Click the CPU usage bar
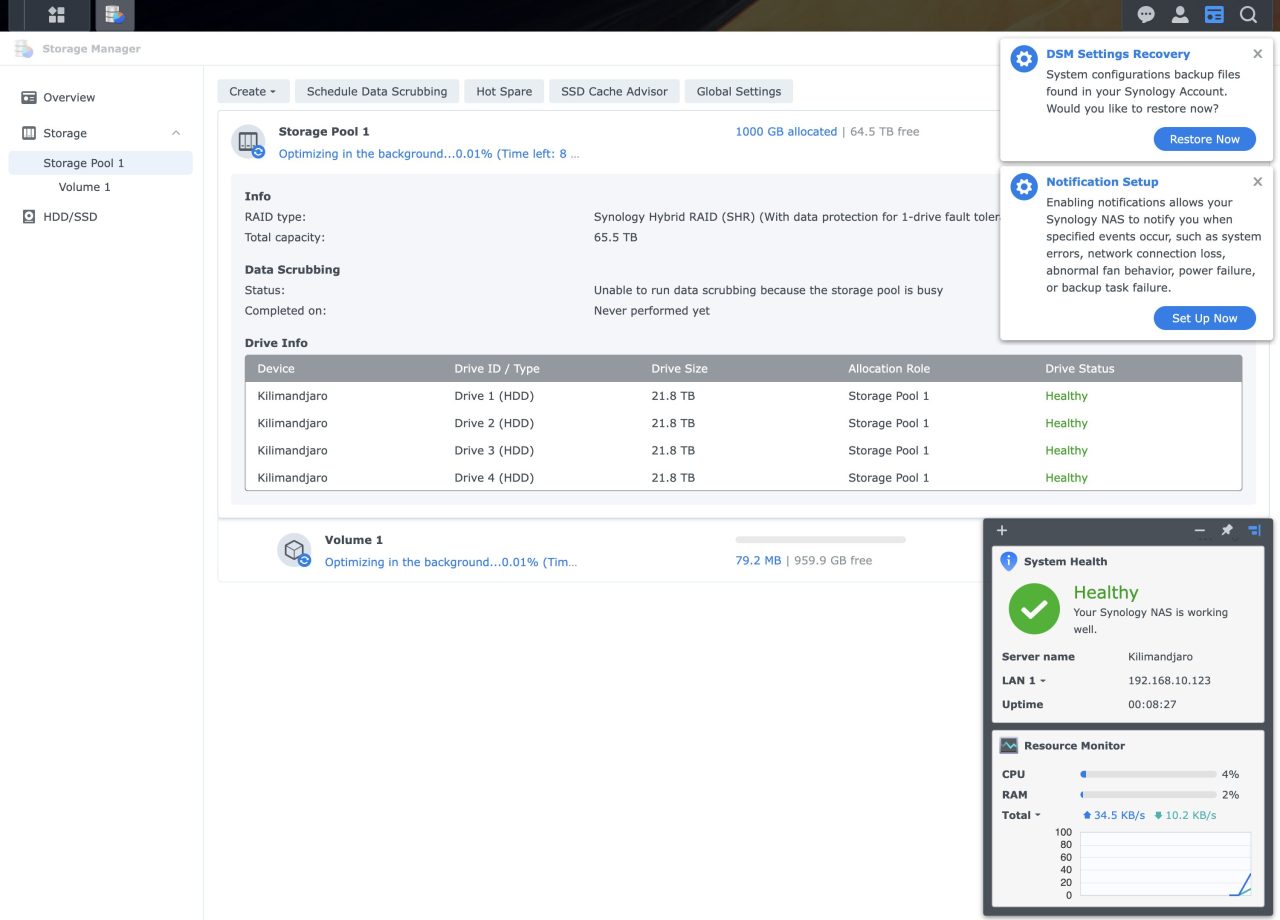Screen dimensions: 1280x920 pyautogui.click(x=1148, y=774)
